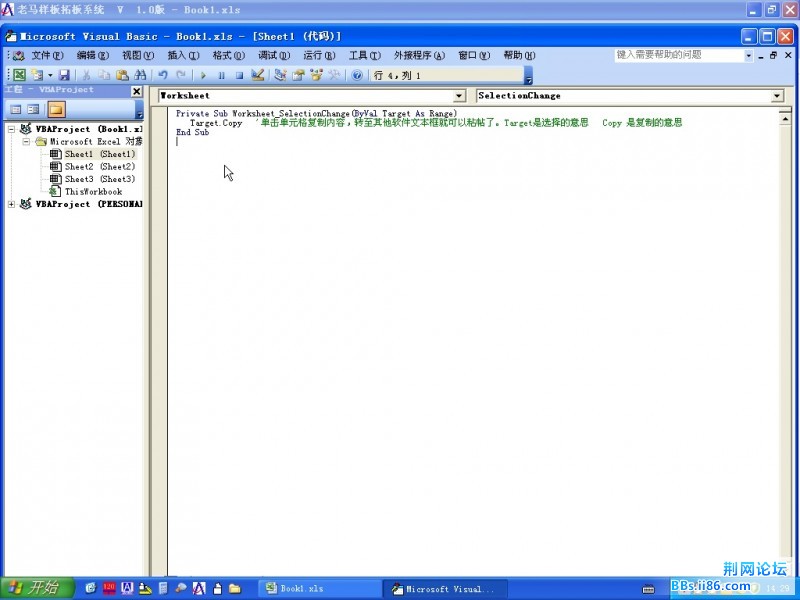Click the Find binoculars icon
The image size is (800, 600).
(x=140, y=75)
